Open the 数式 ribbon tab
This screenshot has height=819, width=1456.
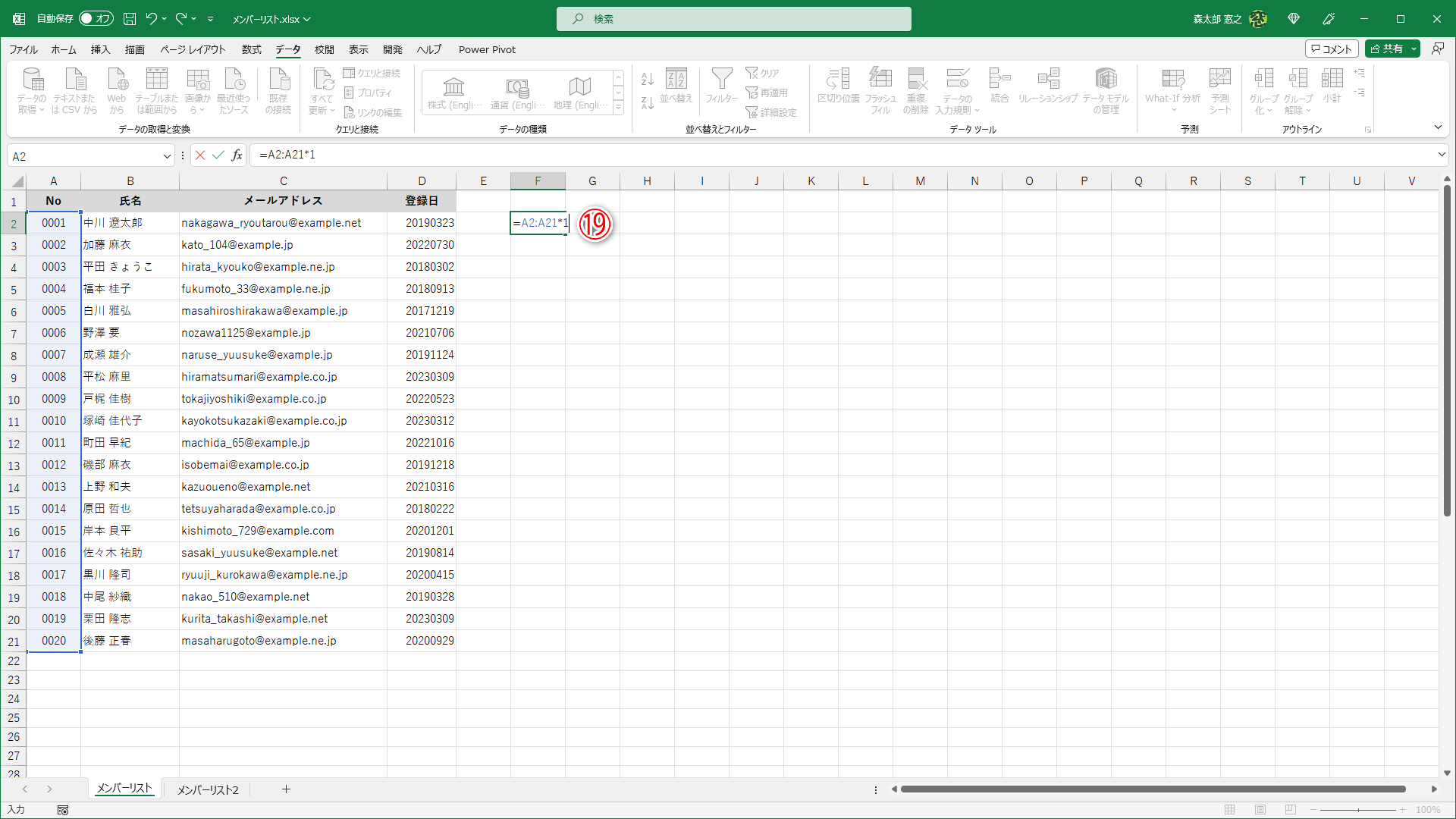[x=251, y=49]
